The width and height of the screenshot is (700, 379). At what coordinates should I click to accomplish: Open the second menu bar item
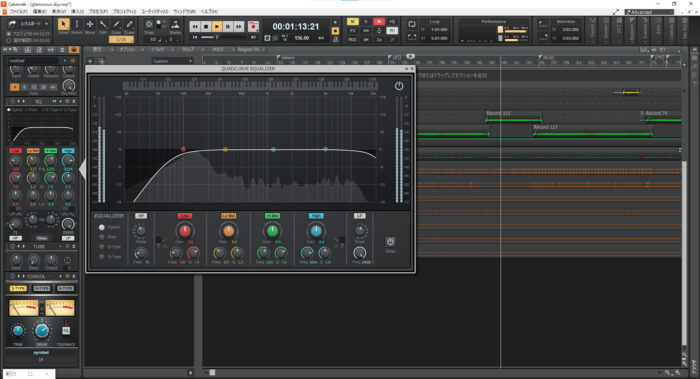(x=40, y=11)
